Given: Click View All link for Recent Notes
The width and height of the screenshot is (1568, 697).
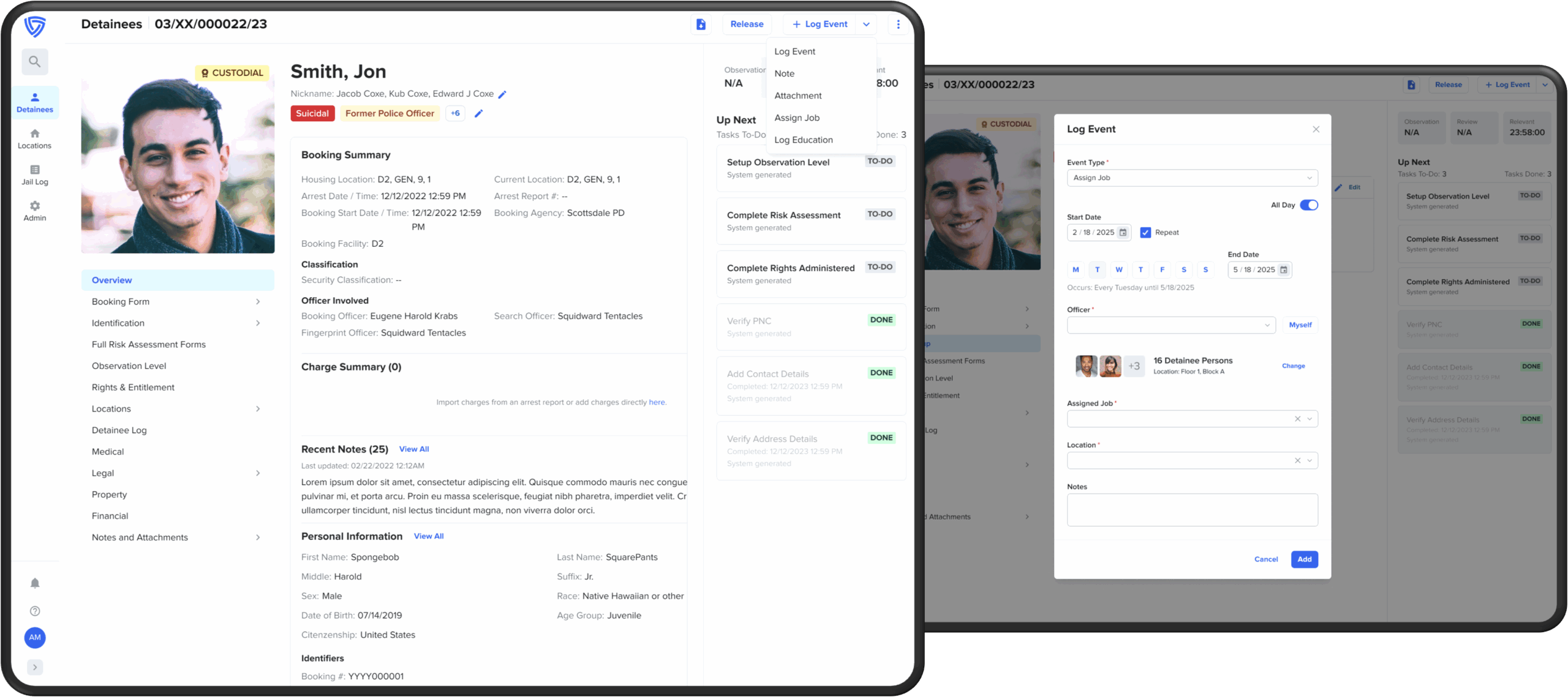Looking at the screenshot, I should [x=414, y=450].
